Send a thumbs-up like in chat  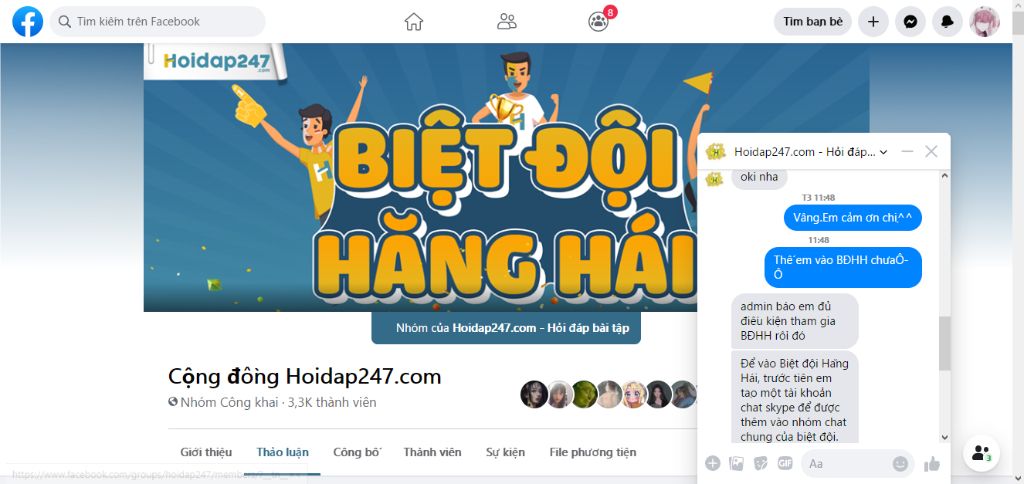click(x=932, y=464)
